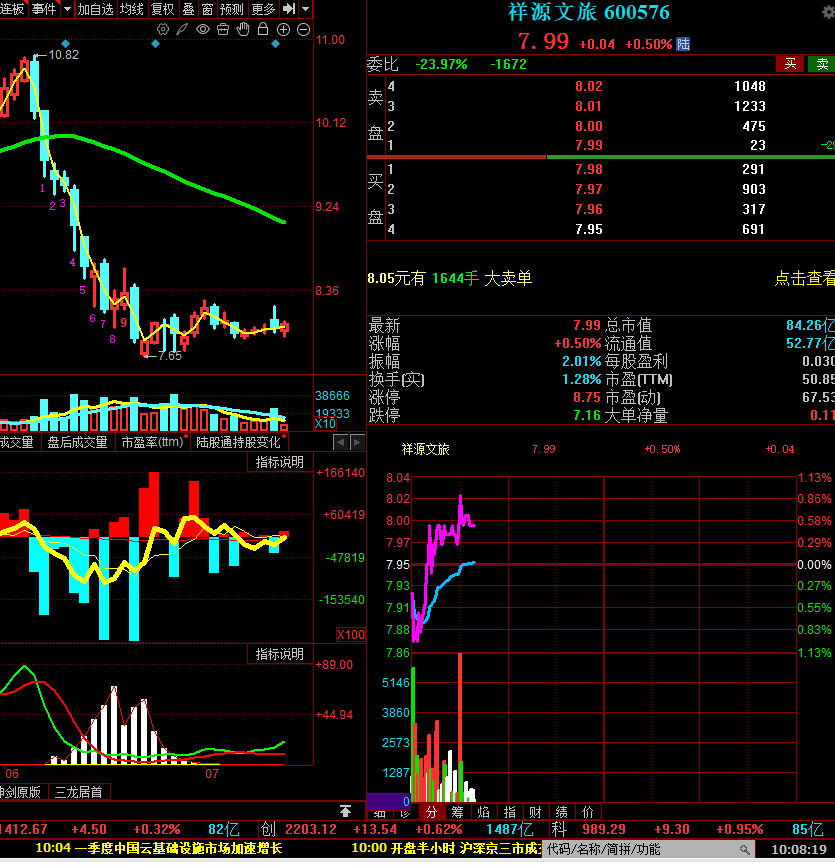Click the green 卖 sell button
Image resolution: width=835 pixels, height=865 pixels.
pos(822,64)
